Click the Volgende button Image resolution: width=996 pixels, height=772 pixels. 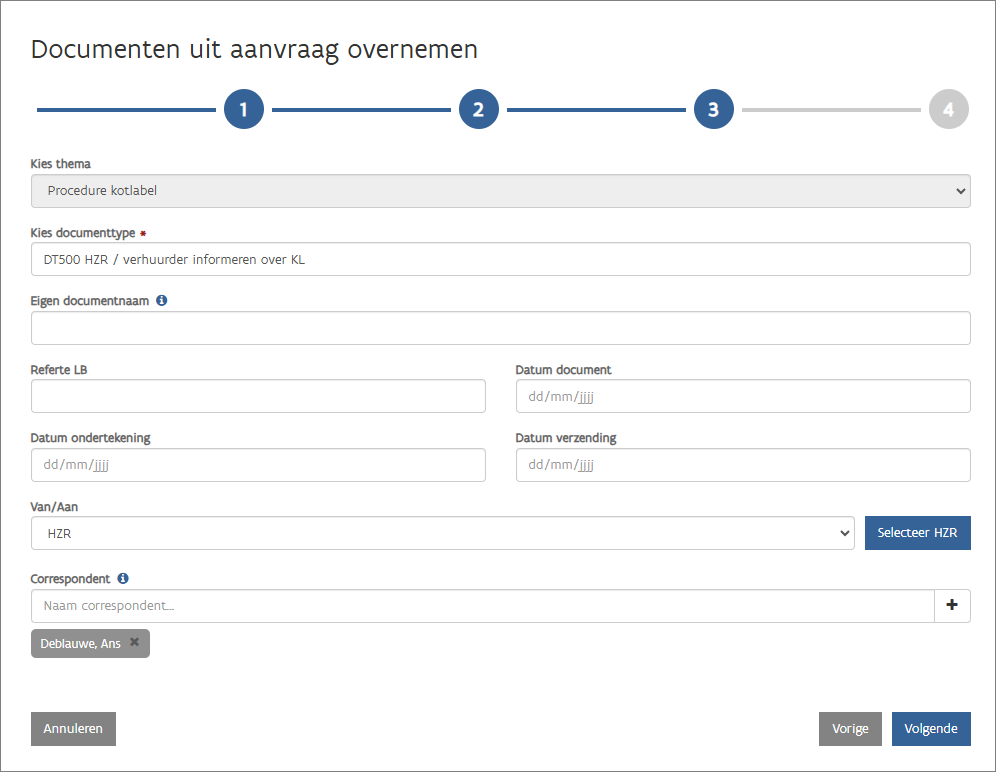click(x=930, y=729)
